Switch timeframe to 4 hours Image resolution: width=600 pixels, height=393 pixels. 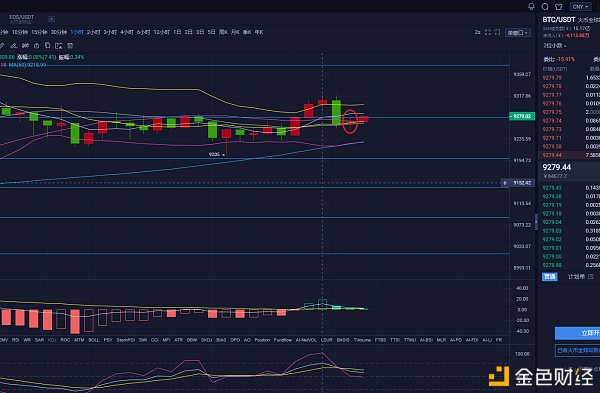coord(127,32)
